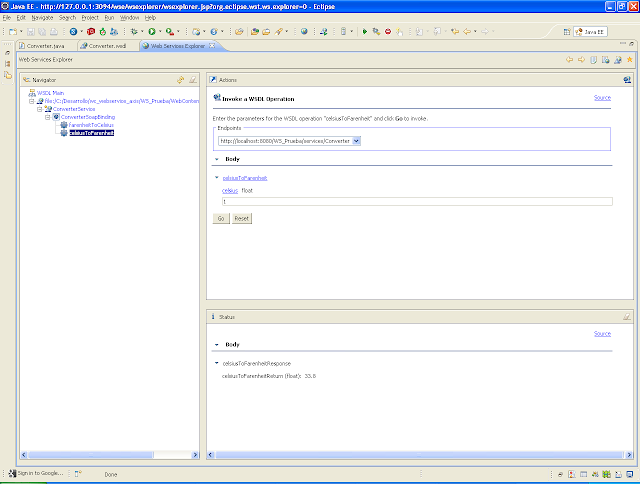The width and height of the screenshot is (640, 484).
Task: Click the celsius parameter link
Action: tap(230, 191)
